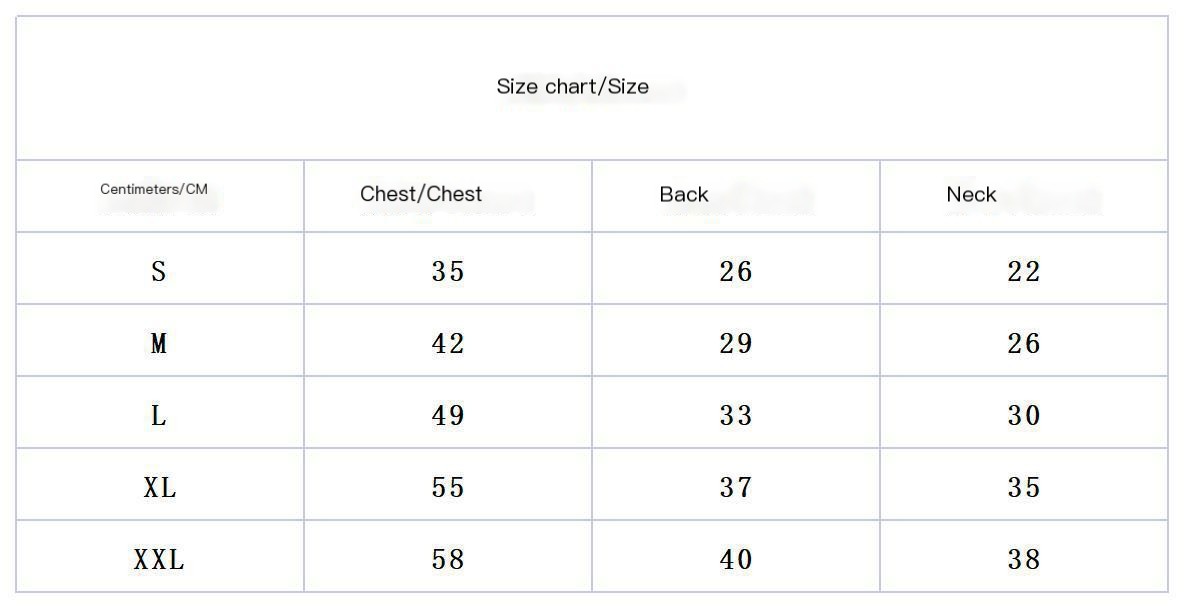Select chest value 42 for size M
Viewport: 1184px width, 608px height.
click(x=448, y=344)
